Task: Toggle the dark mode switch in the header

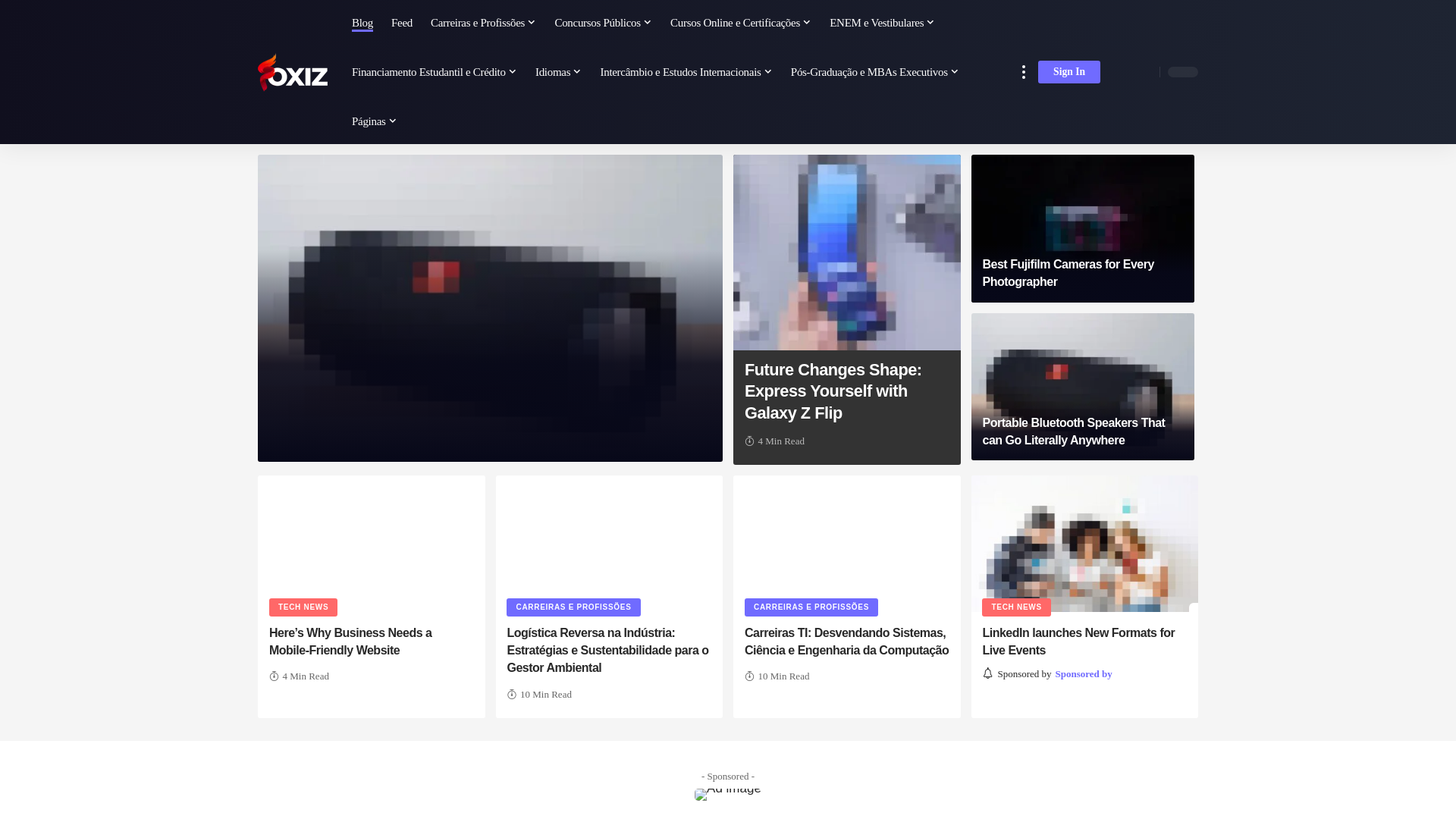Action: tap(1182, 72)
